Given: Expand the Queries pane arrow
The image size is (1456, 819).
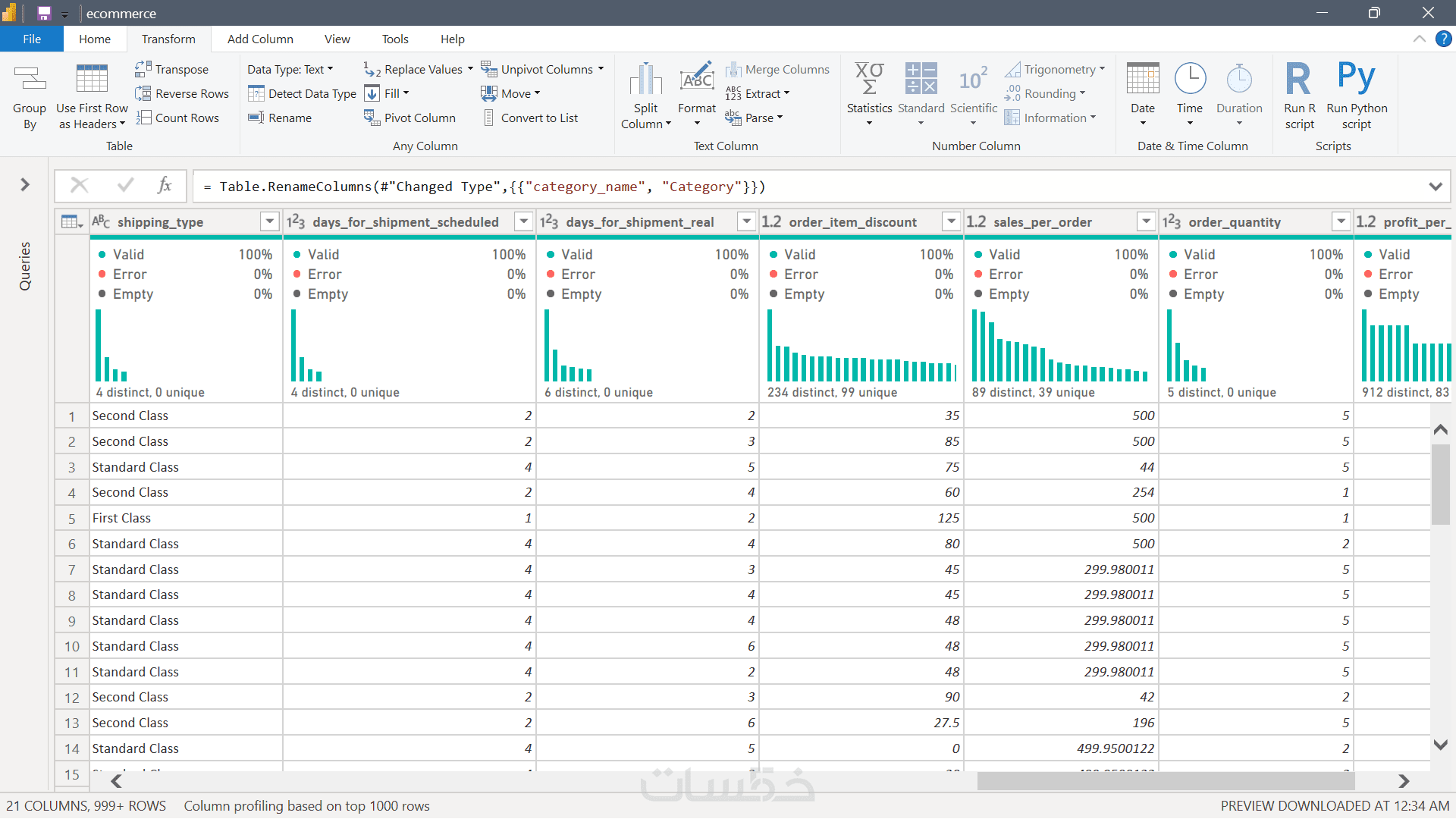Looking at the screenshot, I should (x=25, y=184).
